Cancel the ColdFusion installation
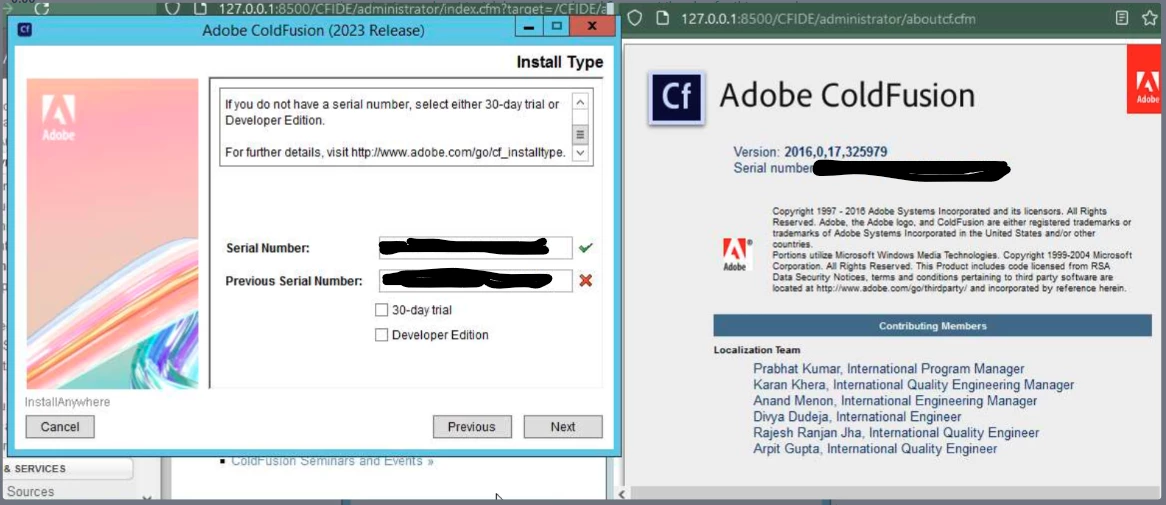 click(x=60, y=426)
